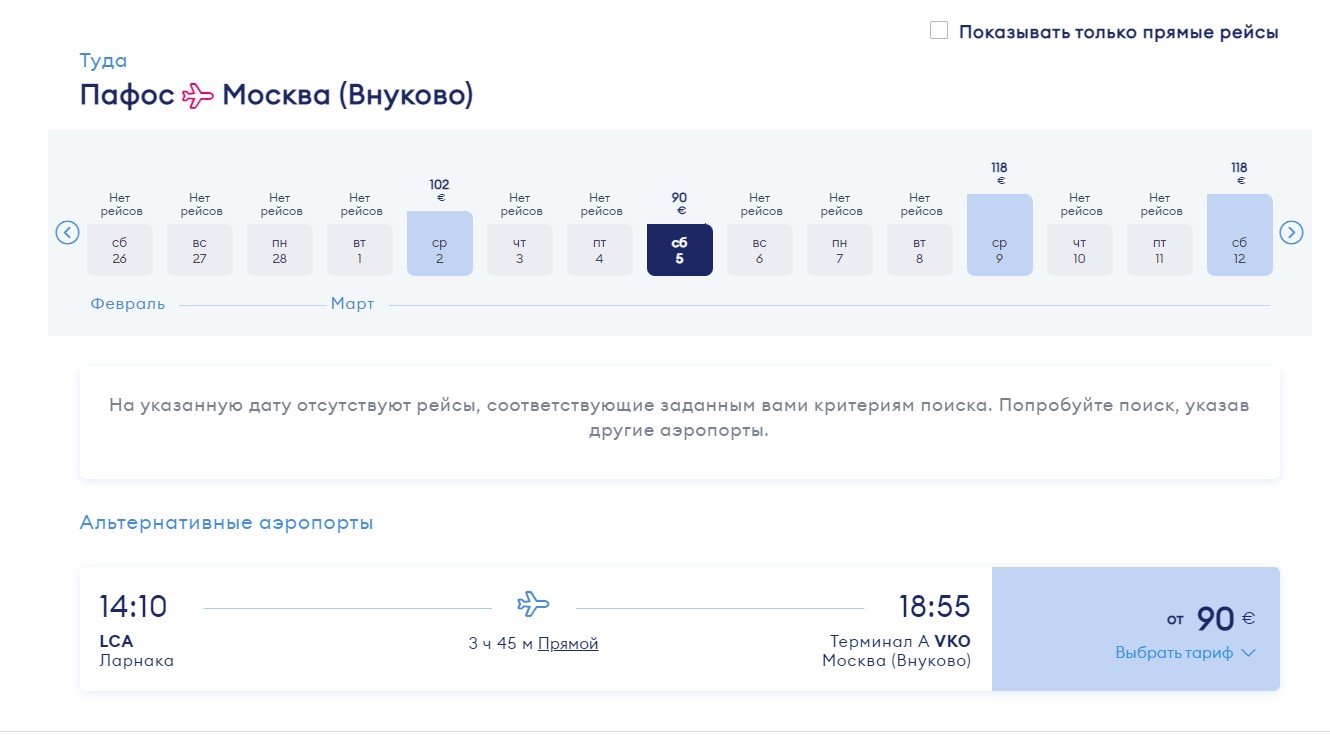Click the 90 € fare price block
The height and width of the screenshot is (735, 1330).
click(x=1135, y=629)
